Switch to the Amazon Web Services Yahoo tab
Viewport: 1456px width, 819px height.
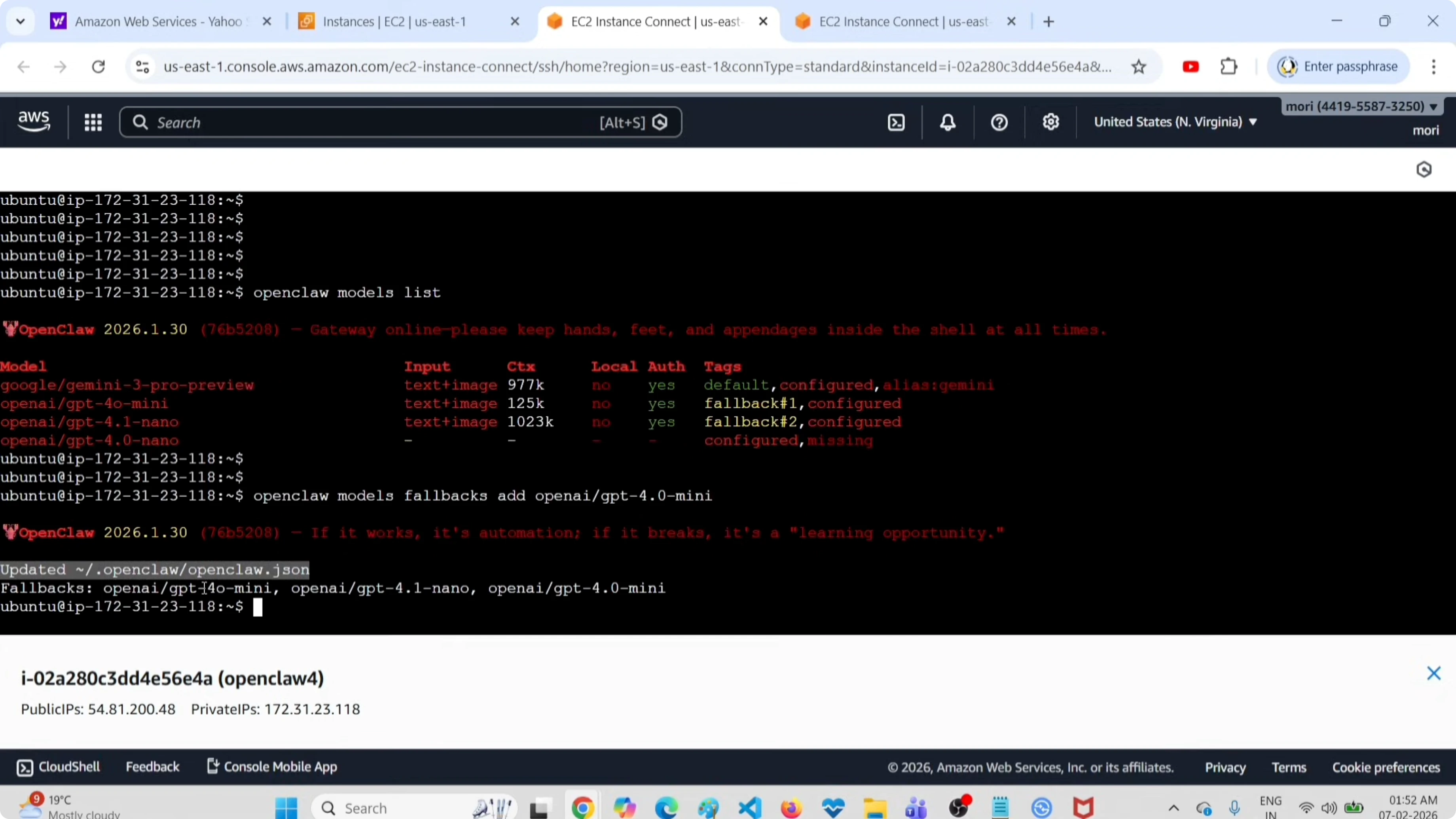(158, 21)
